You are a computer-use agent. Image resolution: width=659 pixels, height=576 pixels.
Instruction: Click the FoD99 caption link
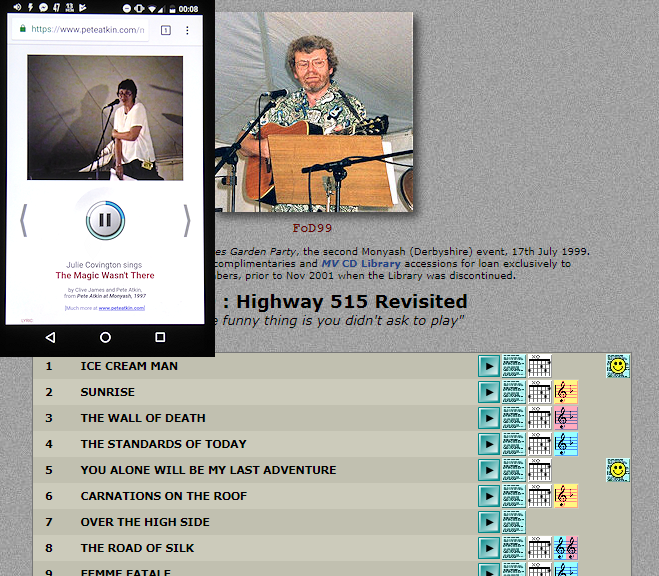coord(312,229)
